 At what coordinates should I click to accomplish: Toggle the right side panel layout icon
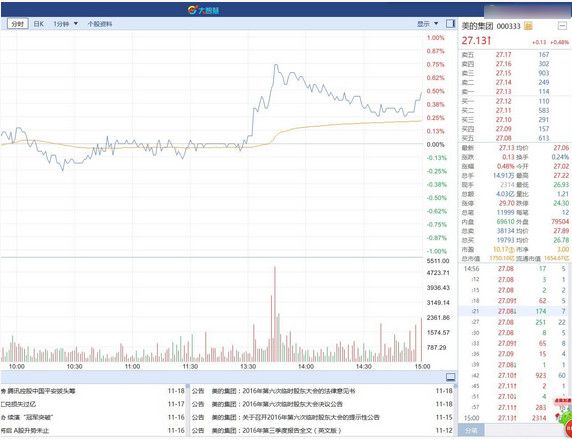(451, 24)
